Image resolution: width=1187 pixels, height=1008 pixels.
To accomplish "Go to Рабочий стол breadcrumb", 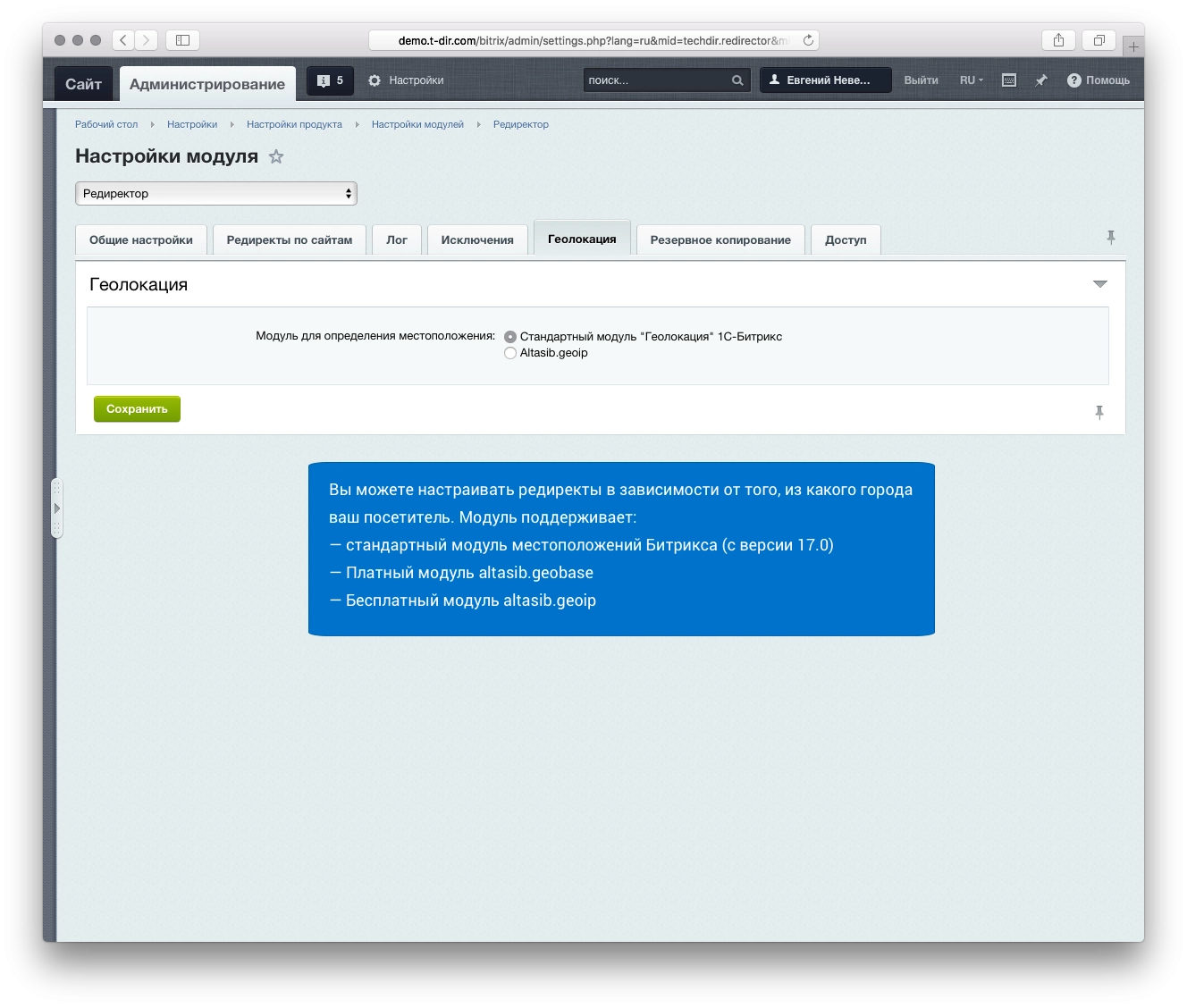I will [106, 124].
